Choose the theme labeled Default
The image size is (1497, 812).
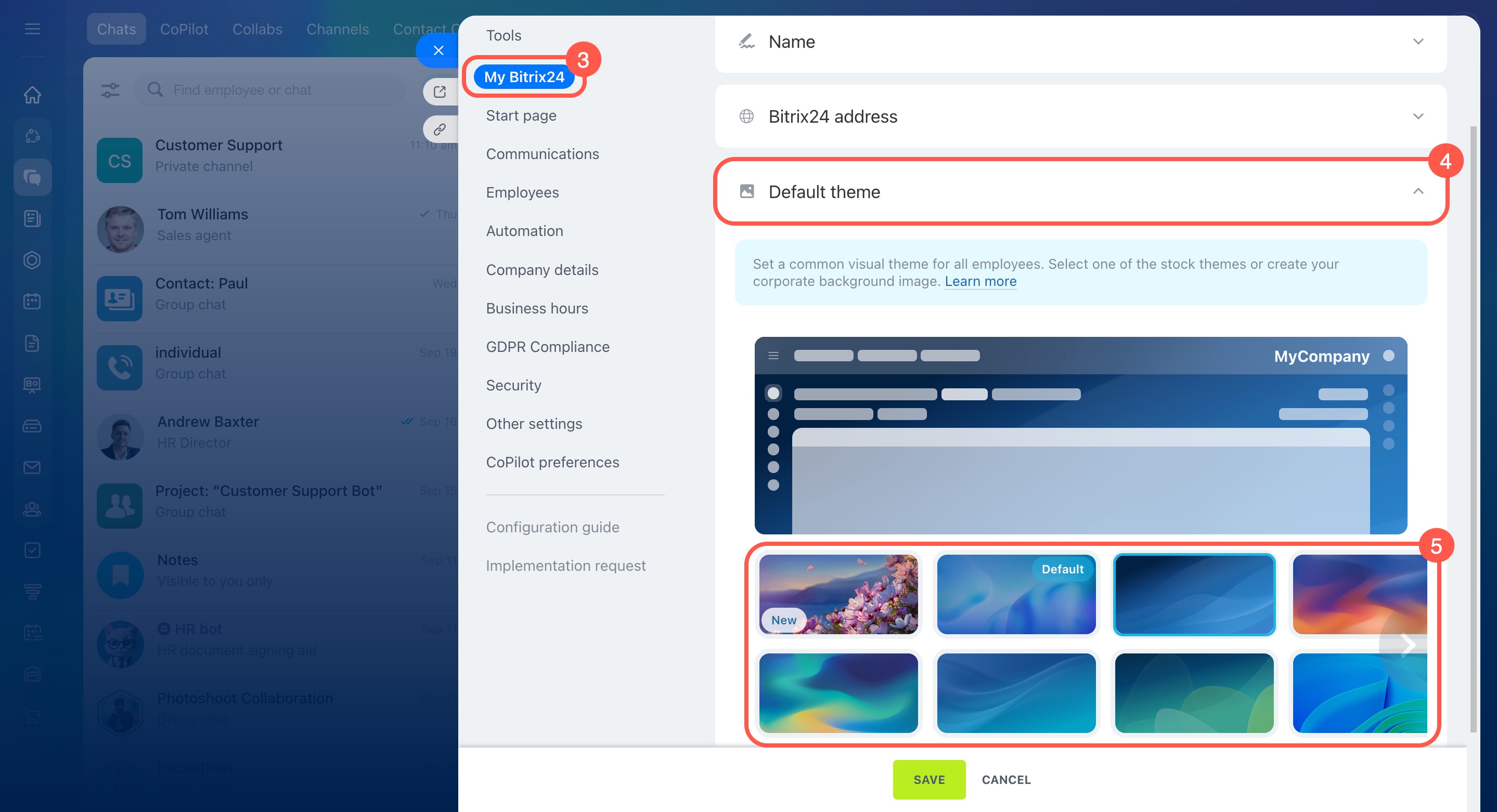click(1016, 594)
